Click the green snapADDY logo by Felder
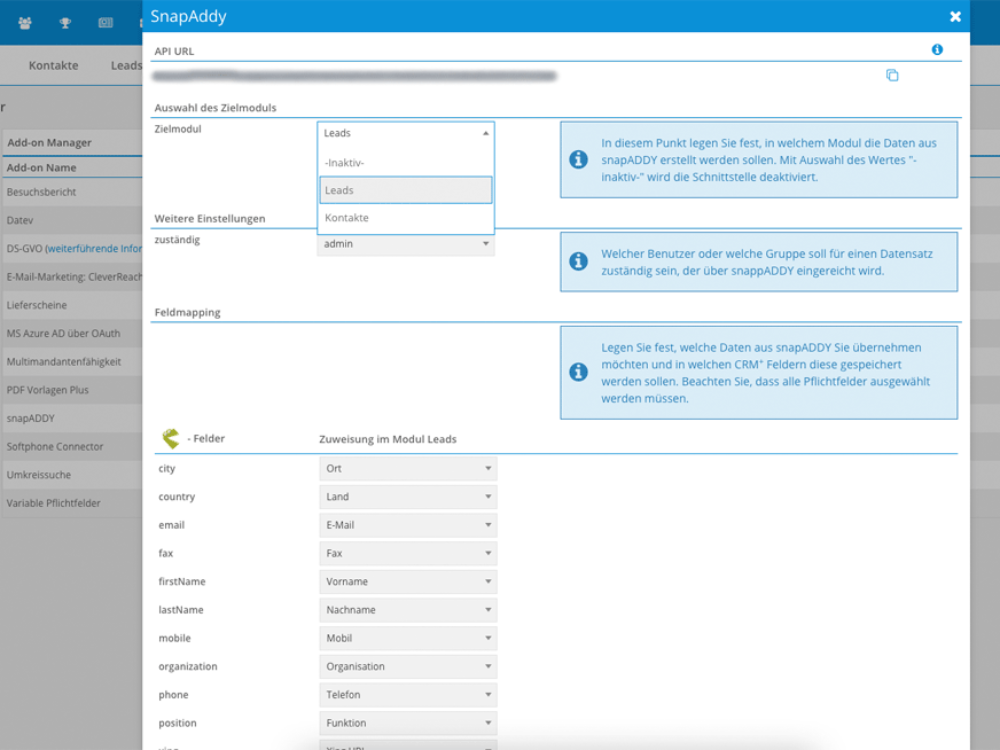1000x750 pixels. click(x=171, y=438)
